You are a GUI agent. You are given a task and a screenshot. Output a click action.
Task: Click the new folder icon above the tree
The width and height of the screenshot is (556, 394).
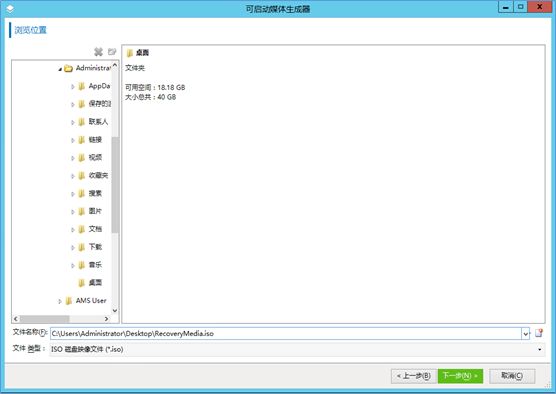[x=112, y=52]
